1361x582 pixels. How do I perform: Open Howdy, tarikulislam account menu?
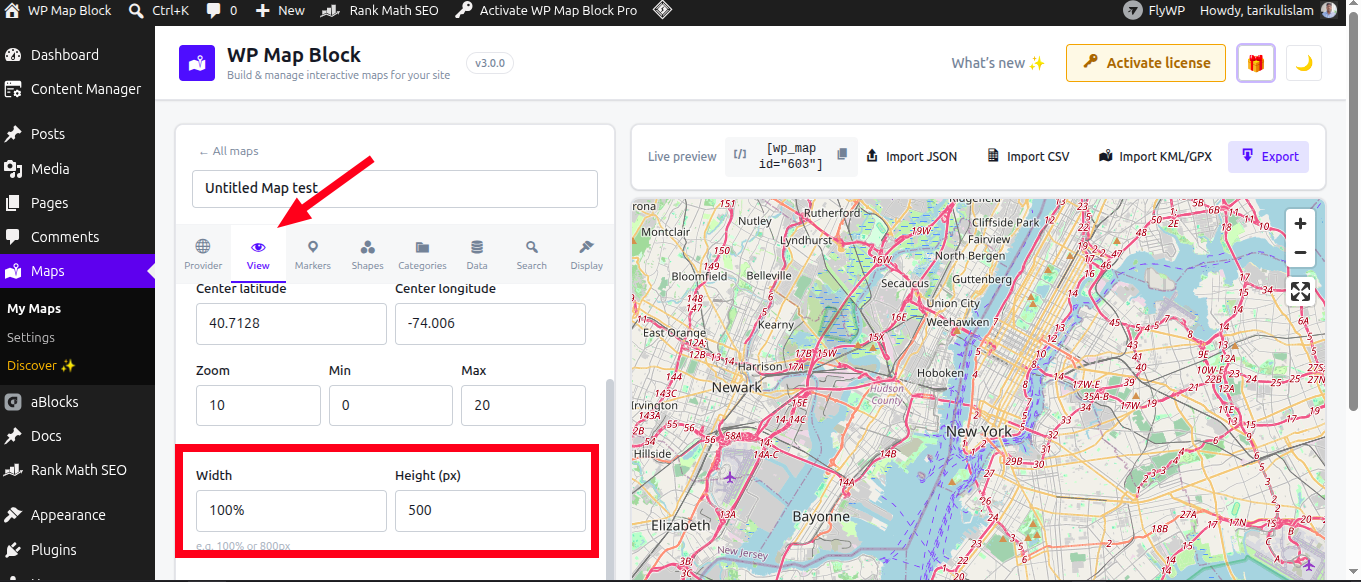click(x=1268, y=11)
